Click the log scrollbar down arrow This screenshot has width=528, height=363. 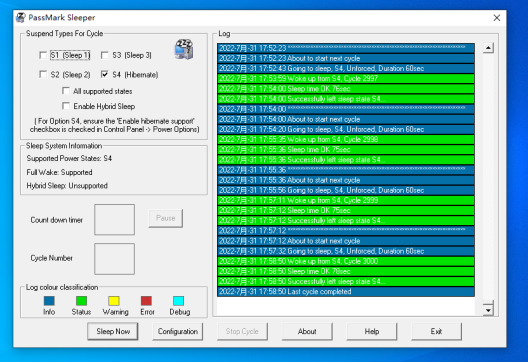point(488,310)
